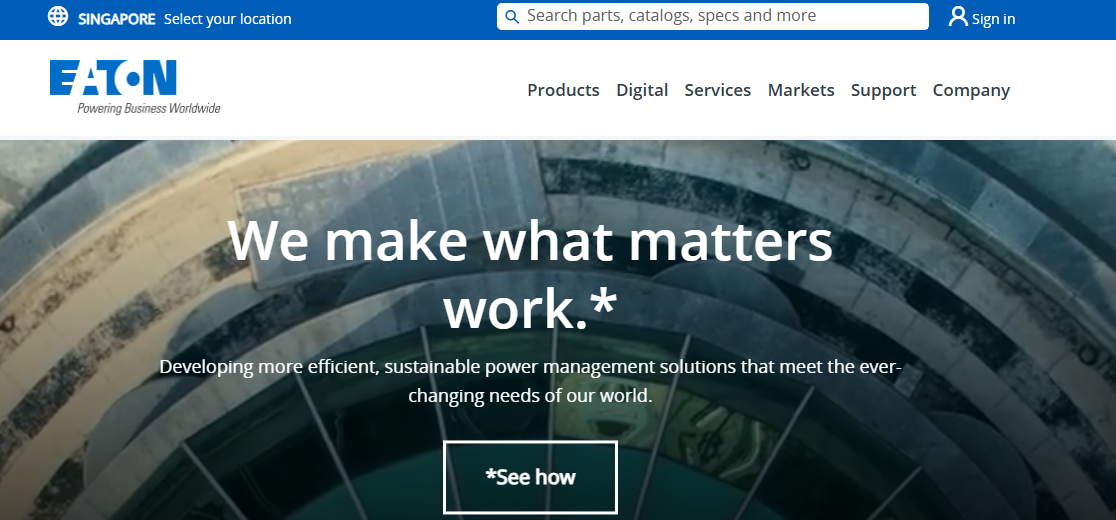Open the Markets menu
Viewport: 1116px width, 520px height.
[x=801, y=90]
